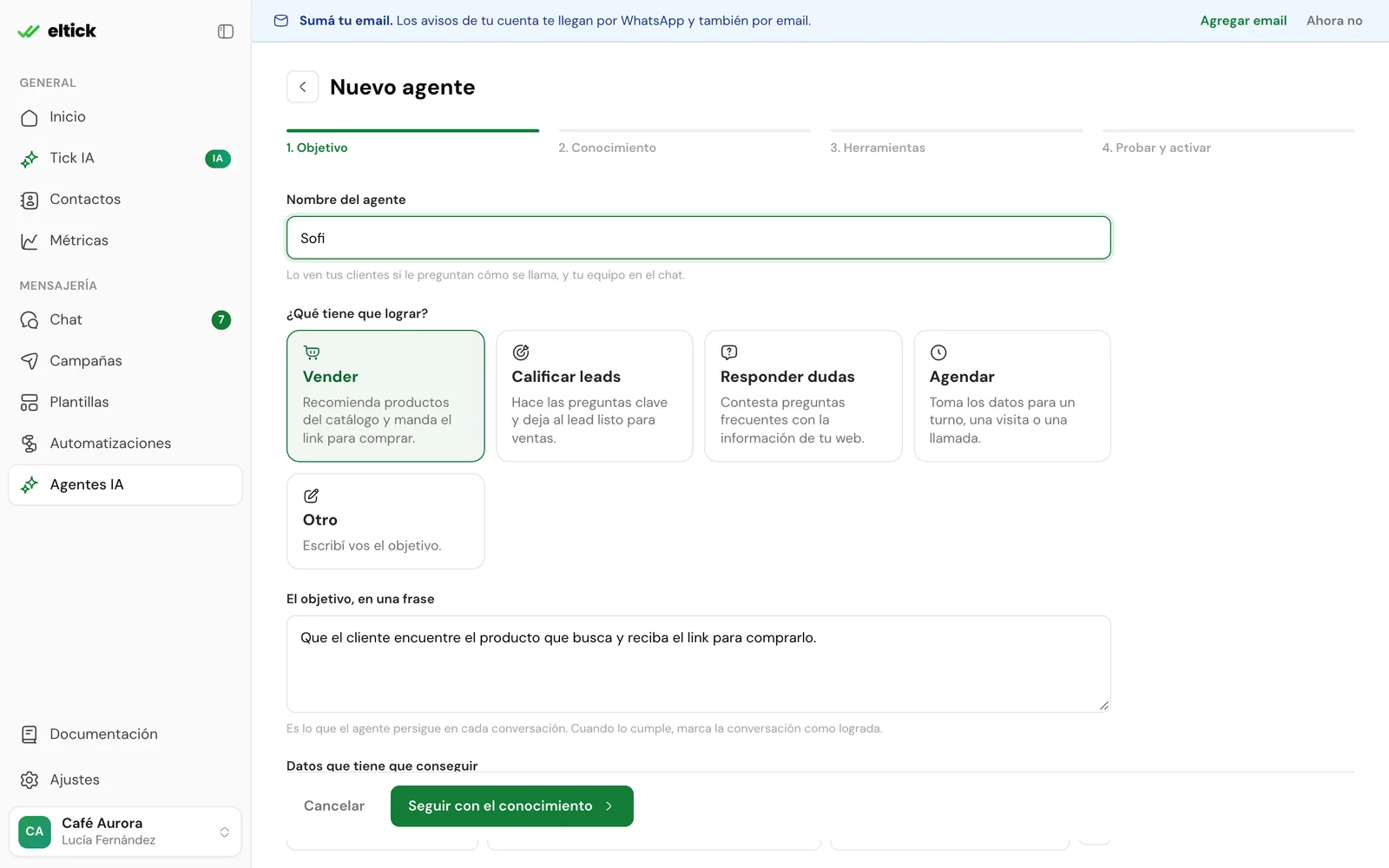Click the 1. Objetivo step tab
The image size is (1389, 868).
click(412, 143)
